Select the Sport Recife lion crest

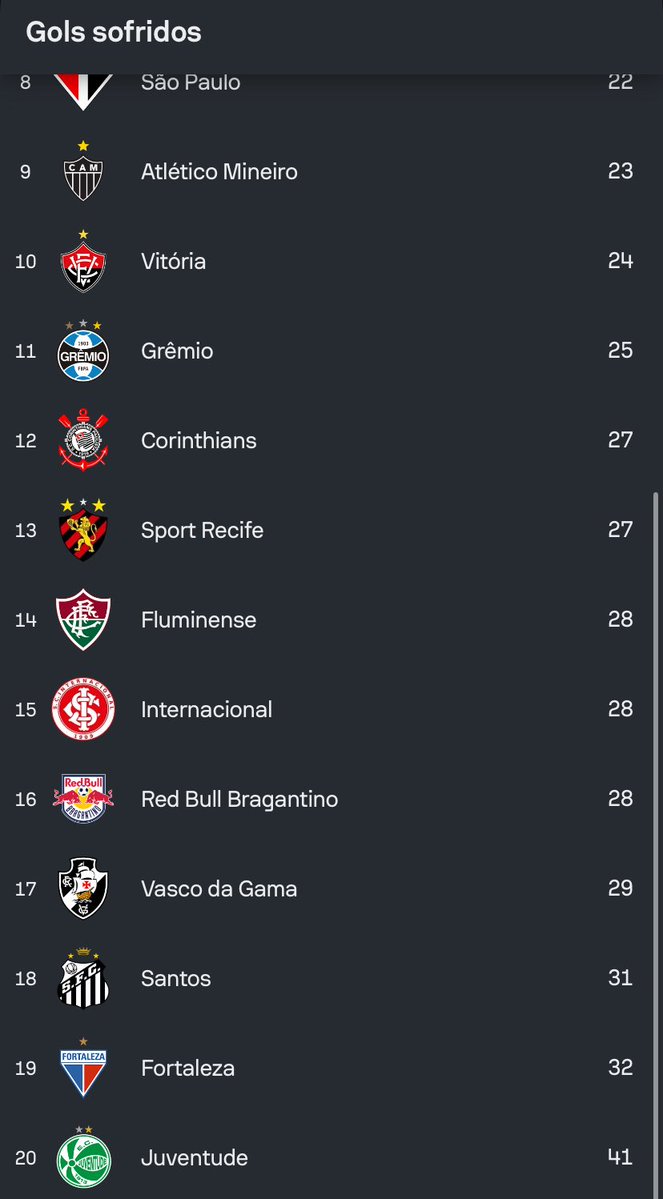pos(83,531)
